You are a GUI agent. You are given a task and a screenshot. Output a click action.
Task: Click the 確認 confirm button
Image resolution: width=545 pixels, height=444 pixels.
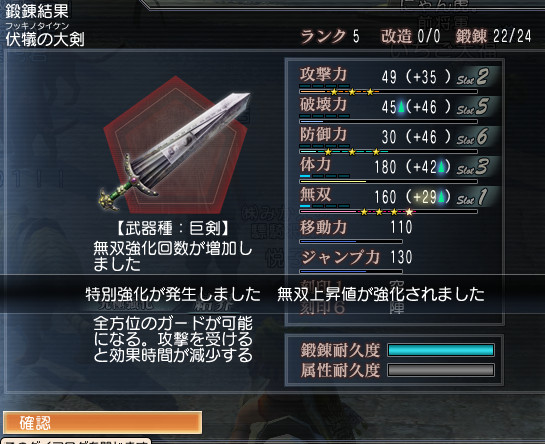[x=102, y=423]
